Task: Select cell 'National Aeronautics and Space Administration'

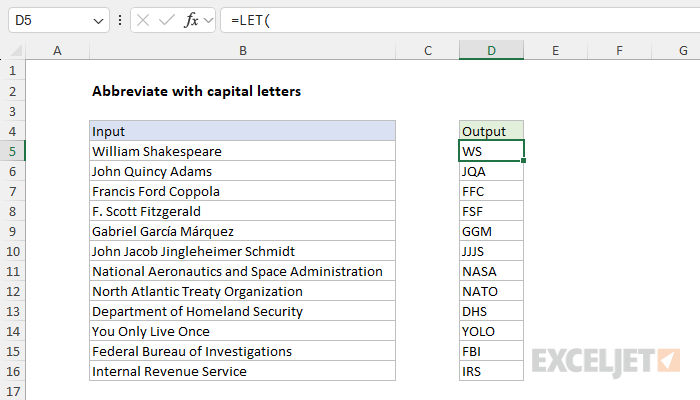Action: click(242, 271)
